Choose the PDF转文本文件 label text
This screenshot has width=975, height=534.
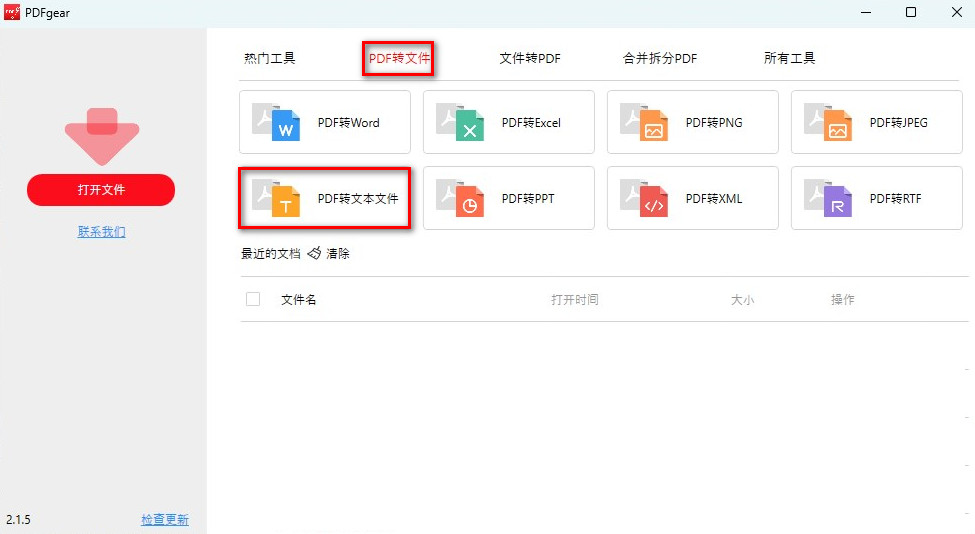coord(358,199)
